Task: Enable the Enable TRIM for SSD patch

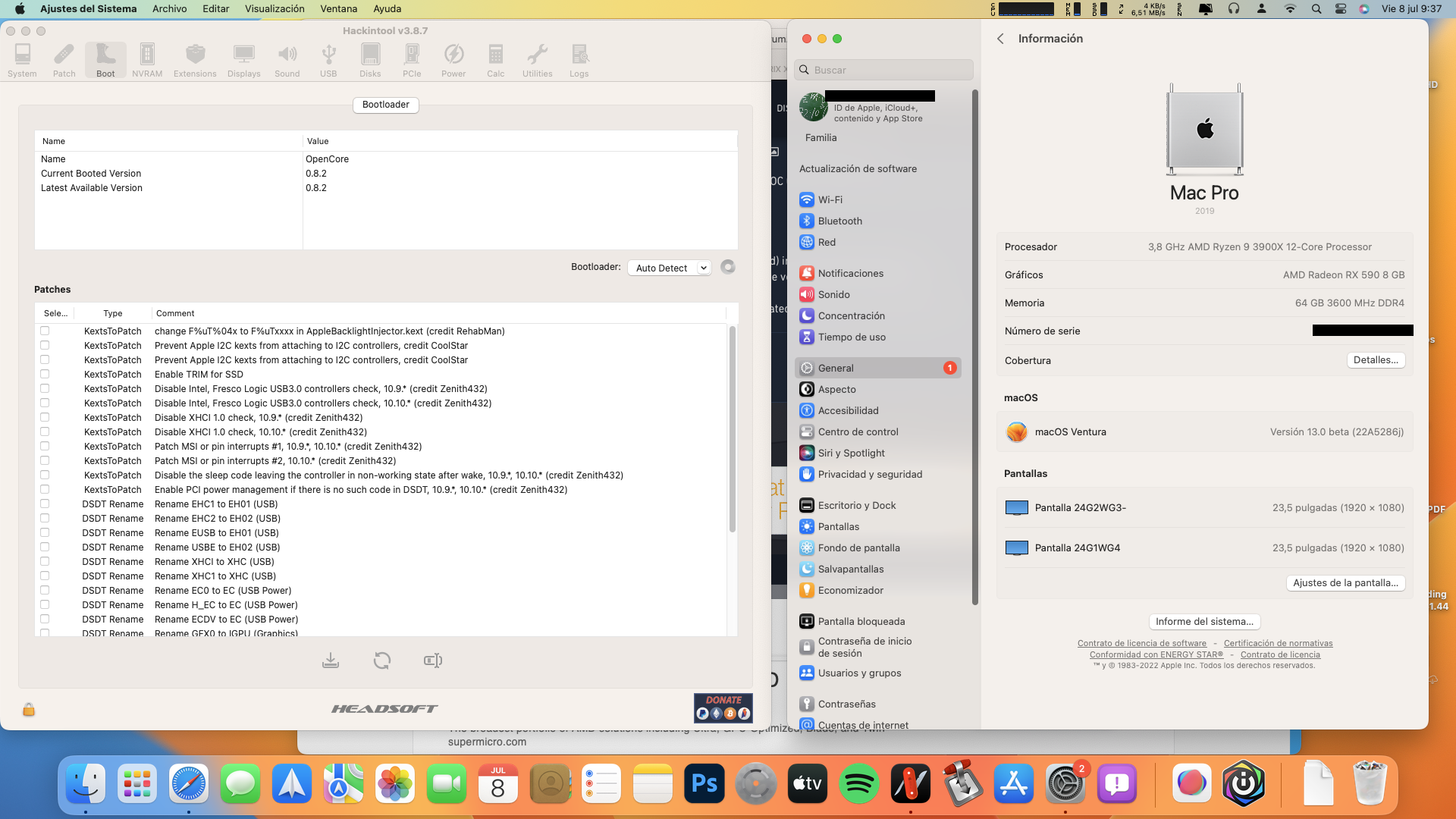Action: tap(45, 375)
